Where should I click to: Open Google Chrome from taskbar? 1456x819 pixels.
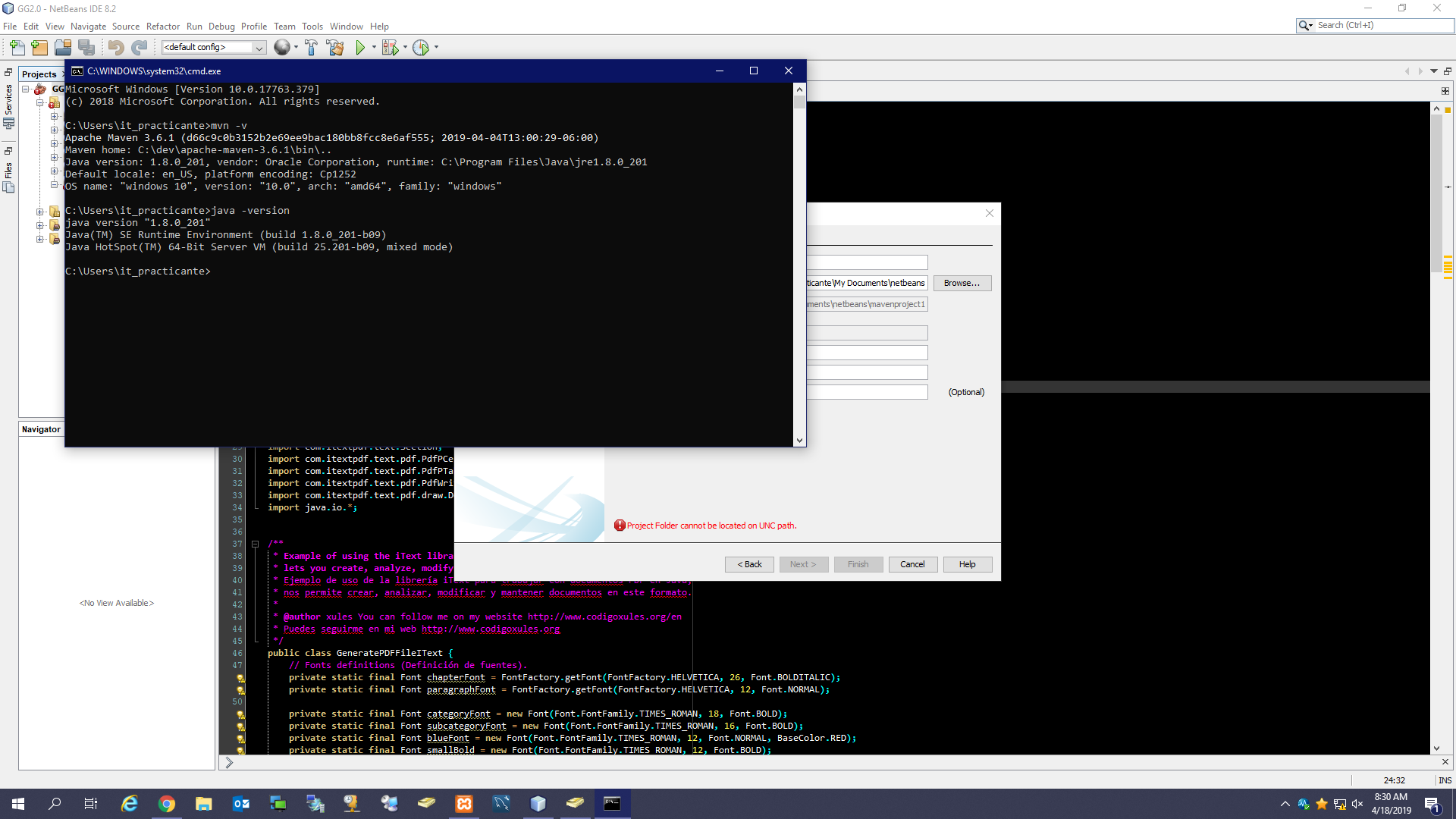tap(167, 804)
